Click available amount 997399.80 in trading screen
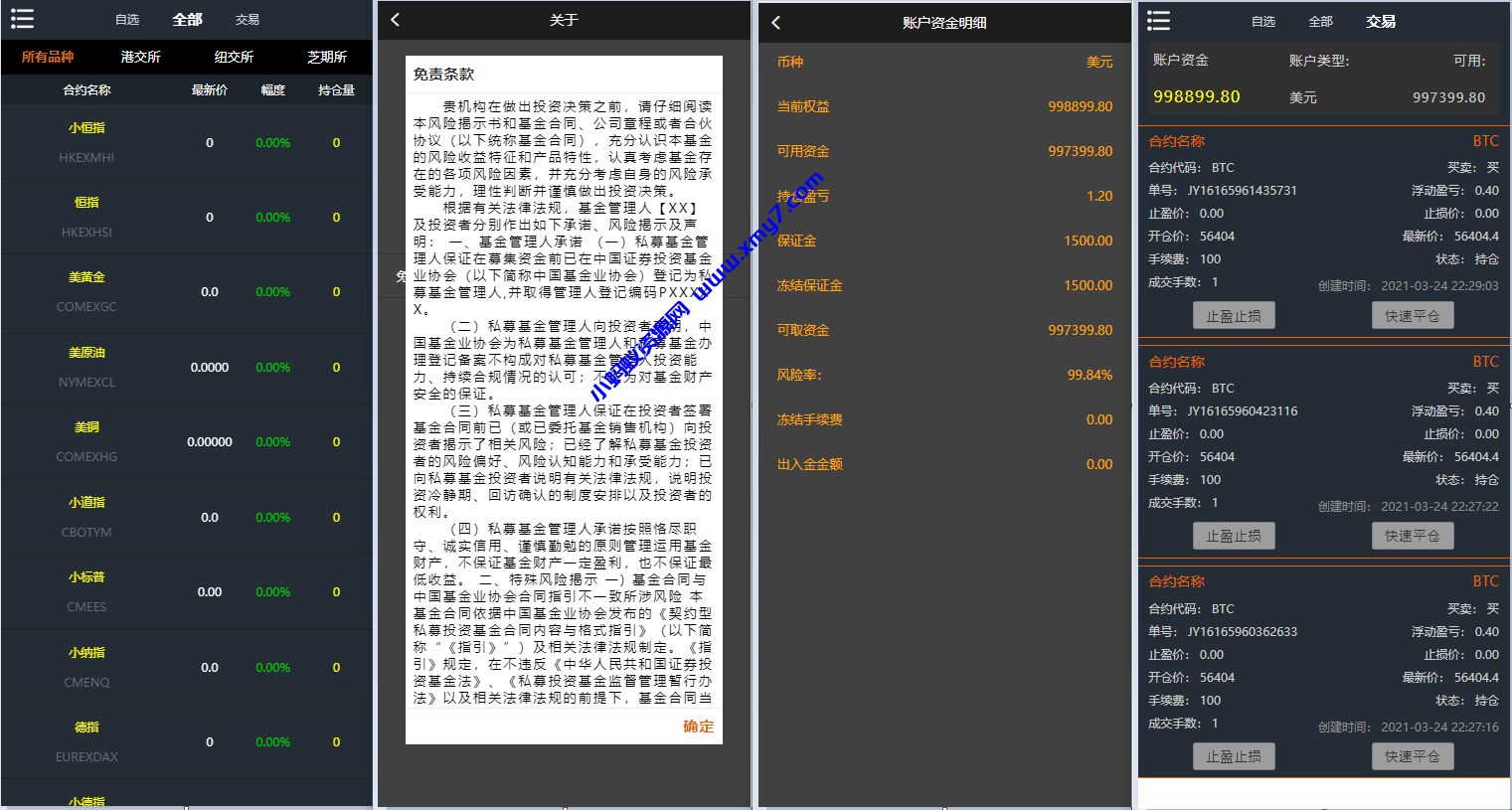1512x810 pixels. 1449,97
